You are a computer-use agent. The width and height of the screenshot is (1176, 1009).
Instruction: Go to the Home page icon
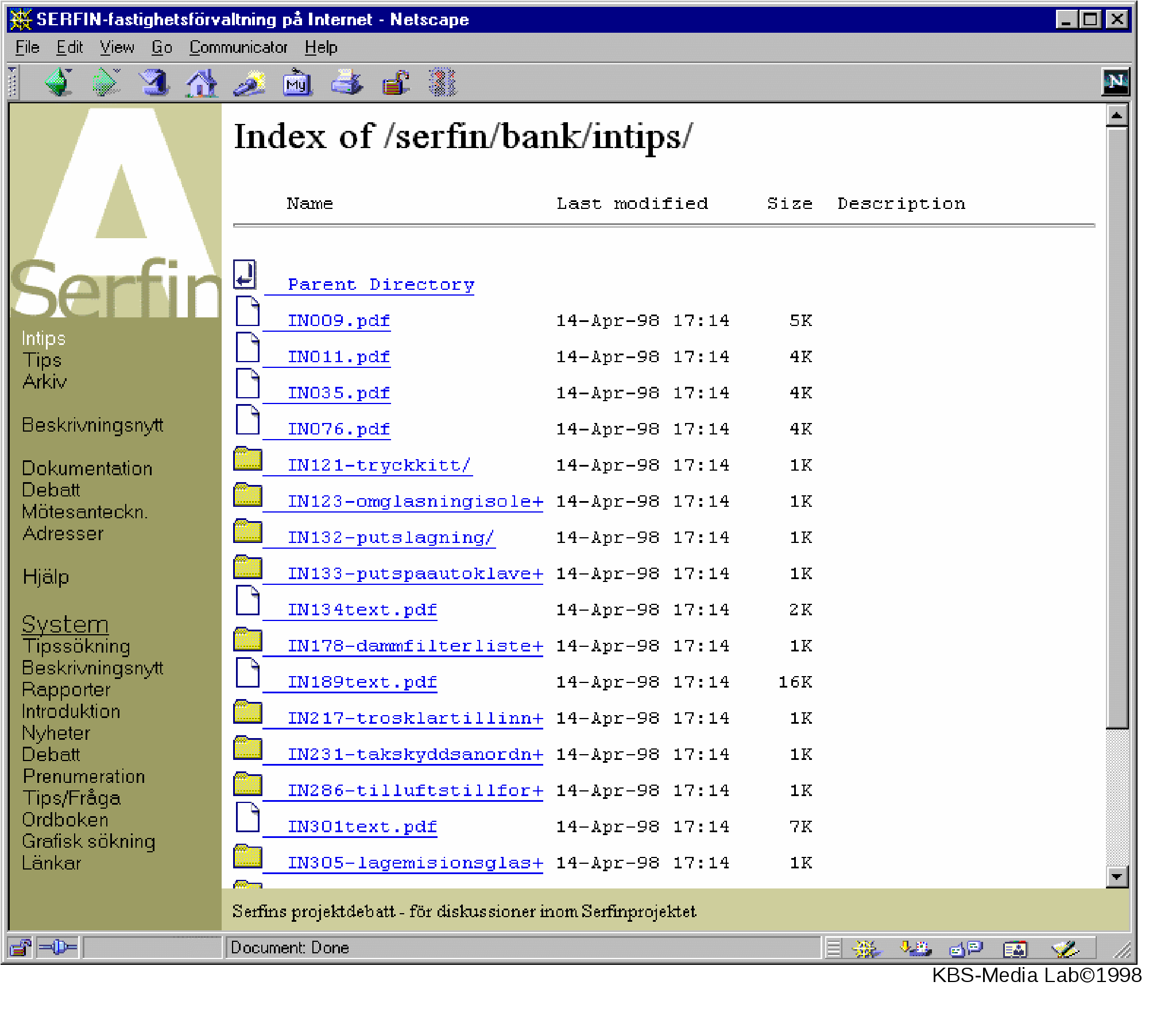201,82
